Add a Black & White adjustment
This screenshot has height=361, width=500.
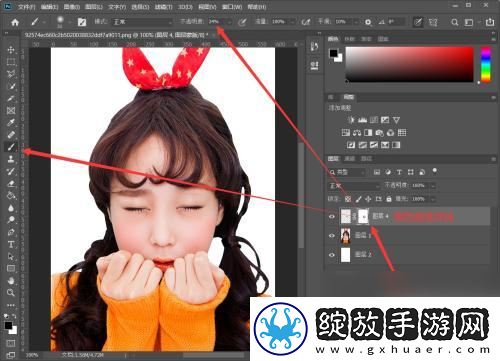pos(368,133)
